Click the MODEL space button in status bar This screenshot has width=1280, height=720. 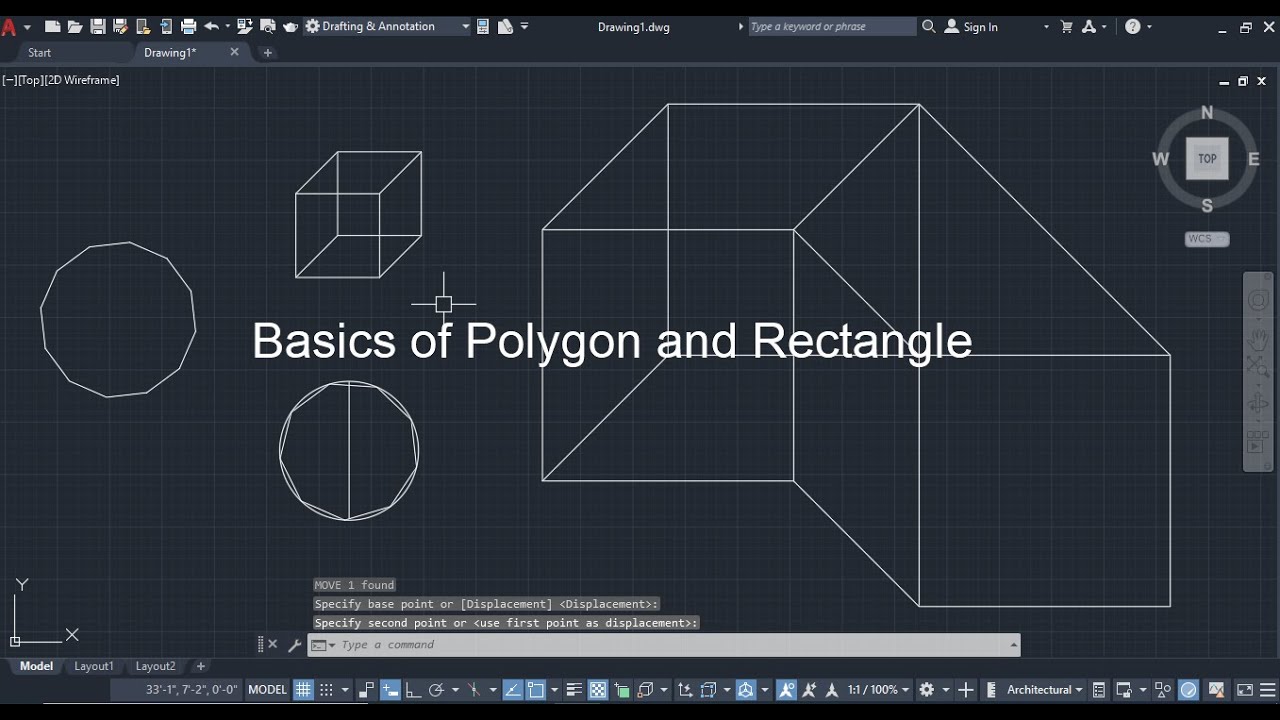pyautogui.click(x=267, y=690)
